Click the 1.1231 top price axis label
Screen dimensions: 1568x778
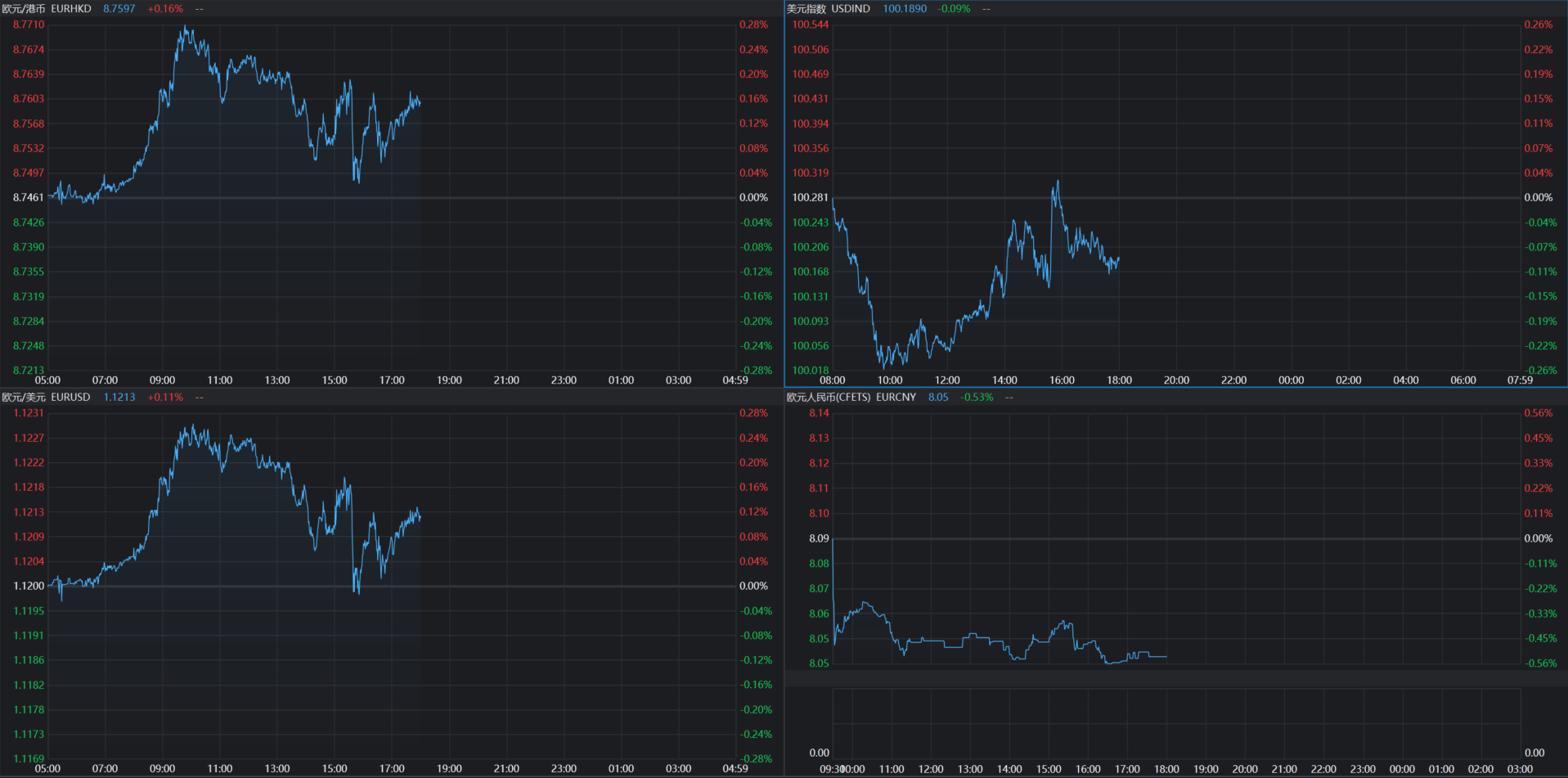(x=29, y=413)
